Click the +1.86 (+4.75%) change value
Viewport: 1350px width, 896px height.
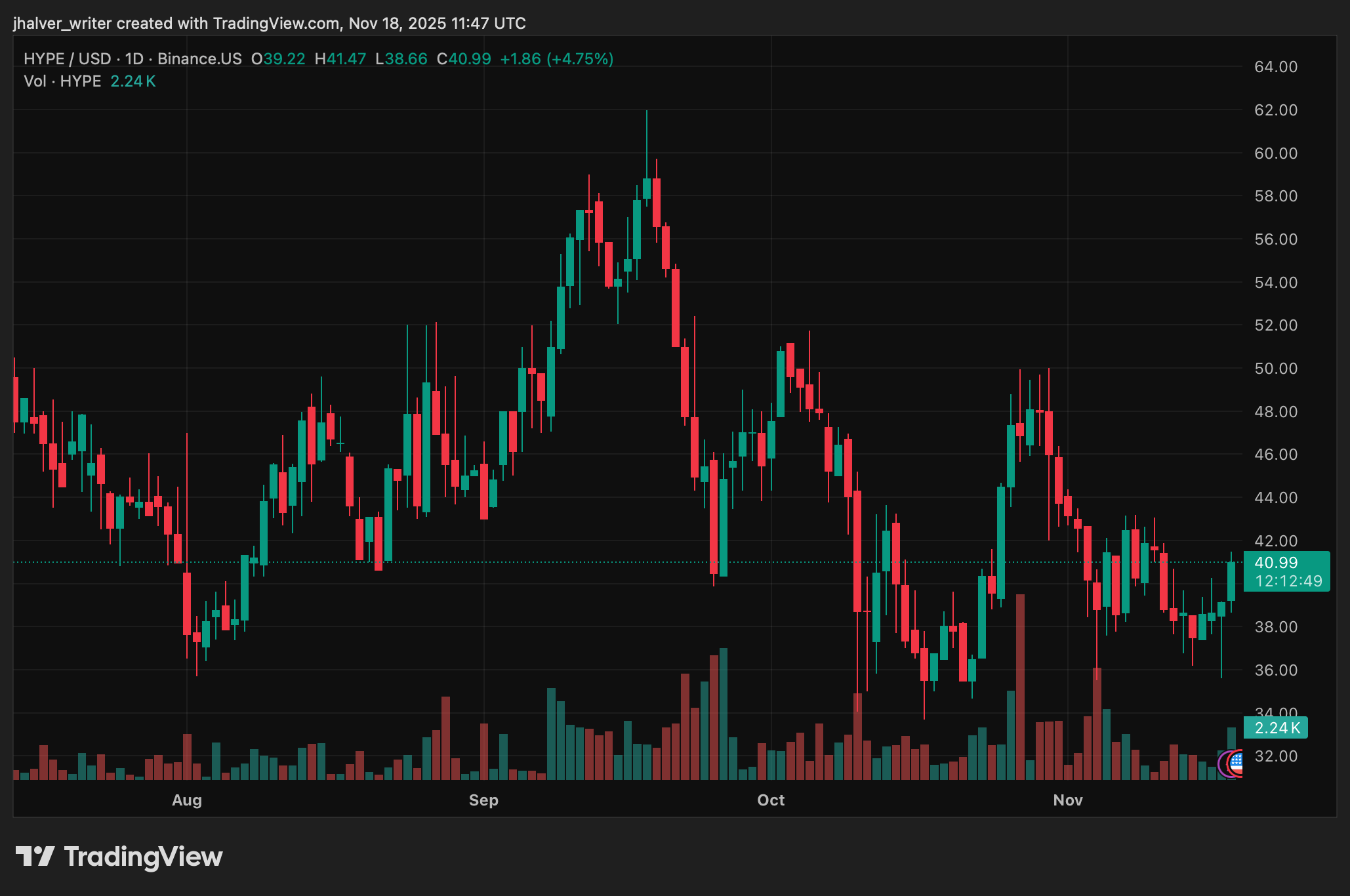(x=556, y=59)
